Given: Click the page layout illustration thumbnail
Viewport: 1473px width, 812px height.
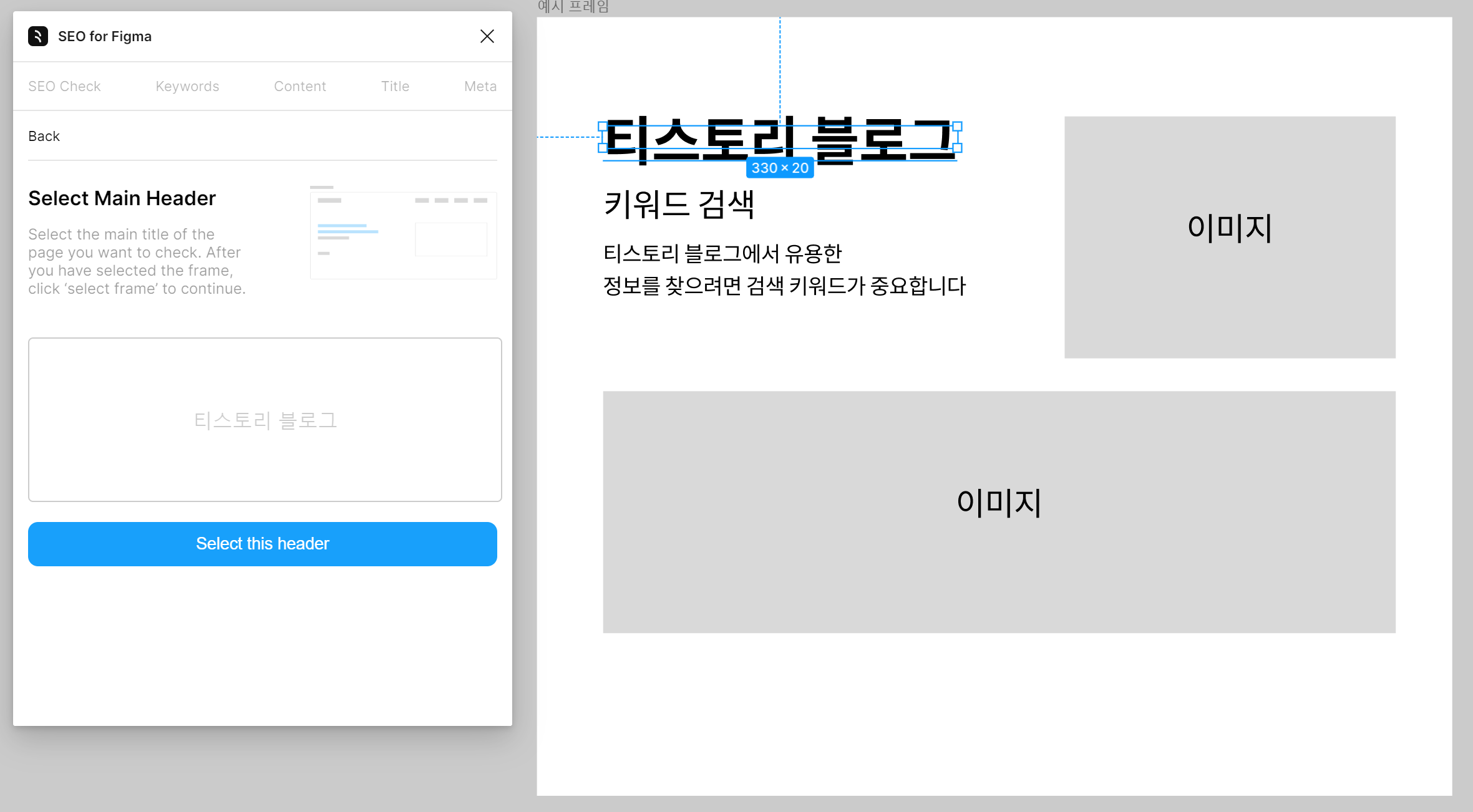Looking at the screenshot, I should [x=403, y=233].
